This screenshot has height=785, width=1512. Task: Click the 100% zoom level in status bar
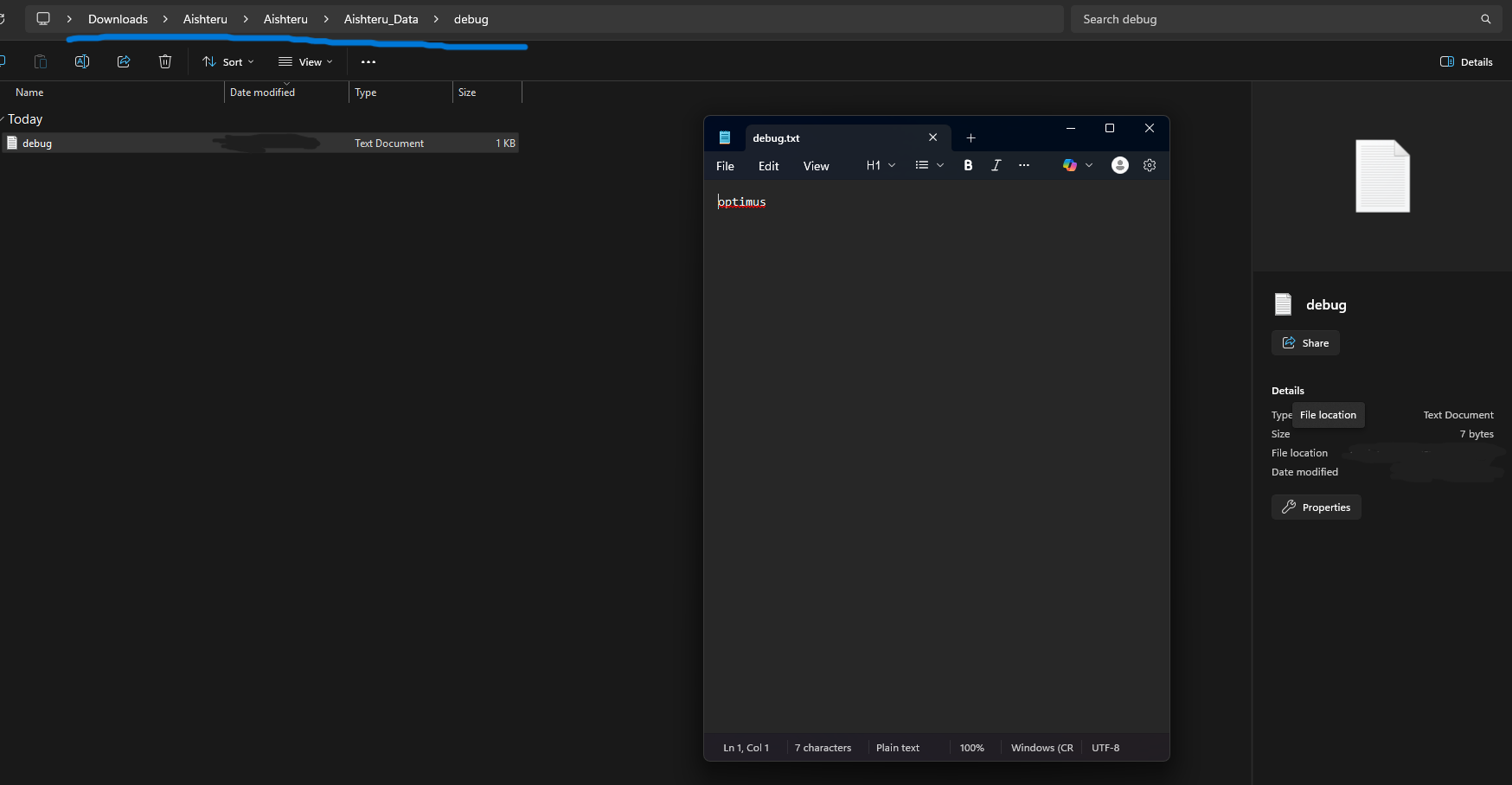972,748
